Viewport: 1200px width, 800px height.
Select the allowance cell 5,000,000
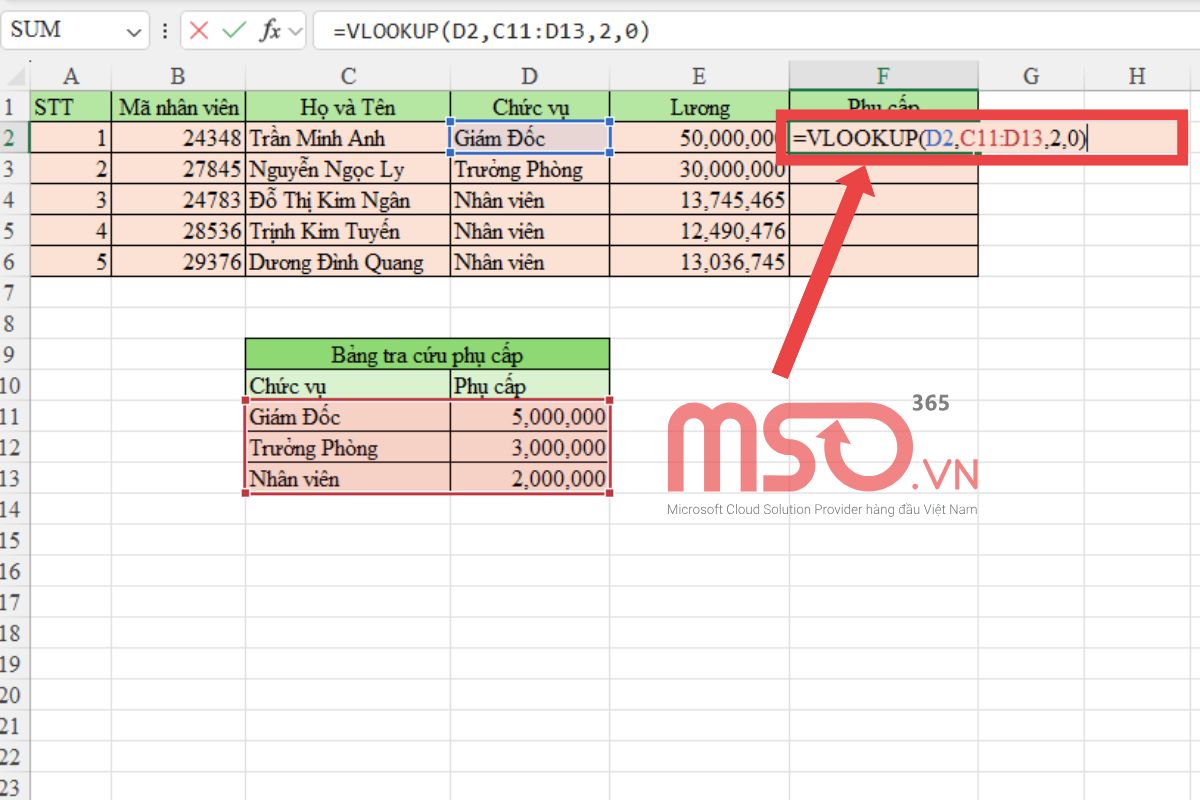coord(530,417)
